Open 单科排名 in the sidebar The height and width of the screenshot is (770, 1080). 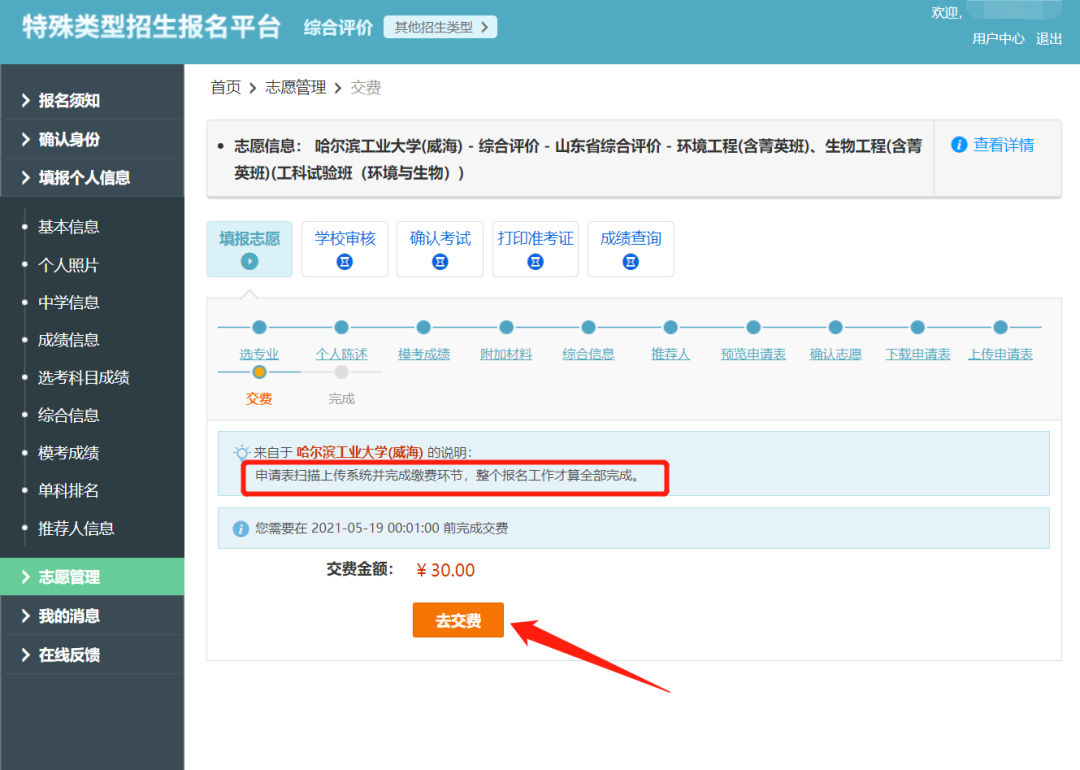tap(68, 490)
